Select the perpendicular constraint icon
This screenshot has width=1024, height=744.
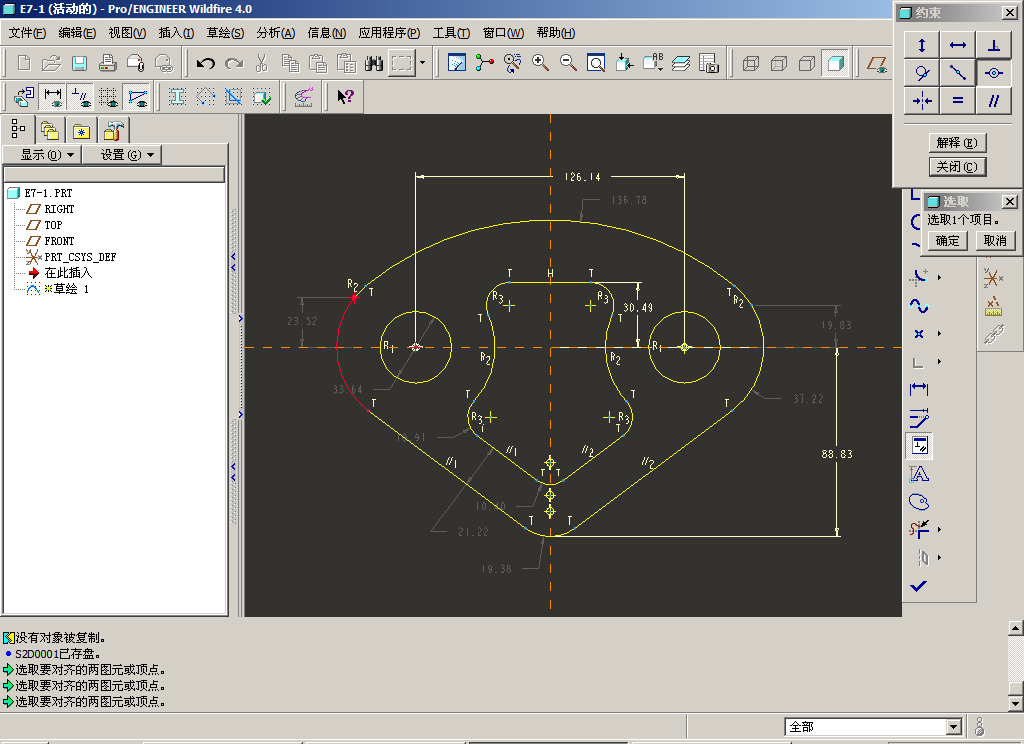tap(993, 45)
